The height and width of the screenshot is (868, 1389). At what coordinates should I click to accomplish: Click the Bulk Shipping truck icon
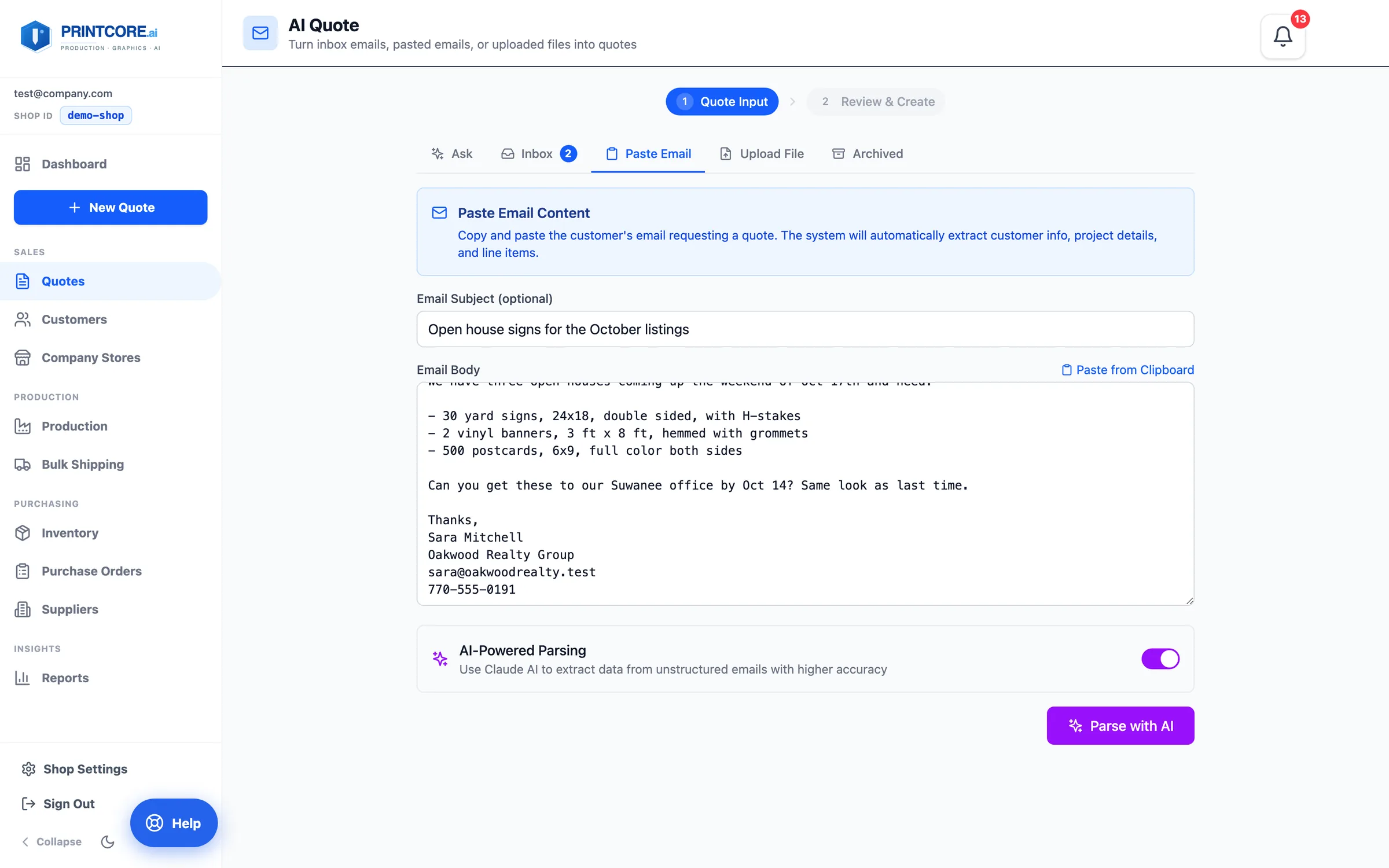[23, 465]
